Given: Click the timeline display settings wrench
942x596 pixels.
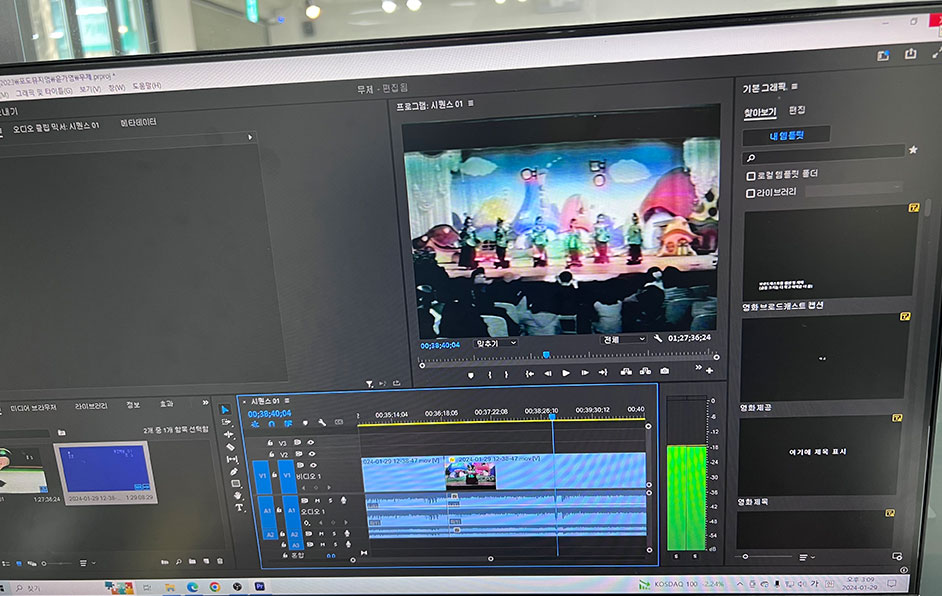Looking at the screenshot, I should [x=322, y=423].
